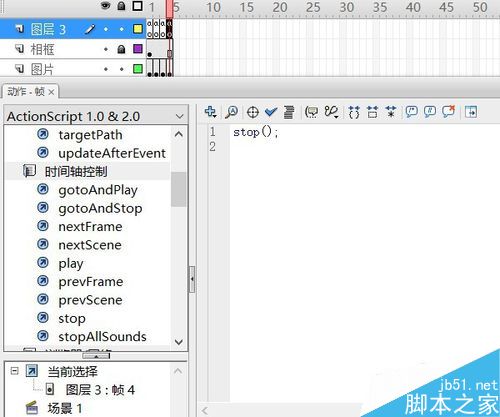500x417 pixels.
Task: Click the gotoAndPlay action icon
Action: click(43, 189)
